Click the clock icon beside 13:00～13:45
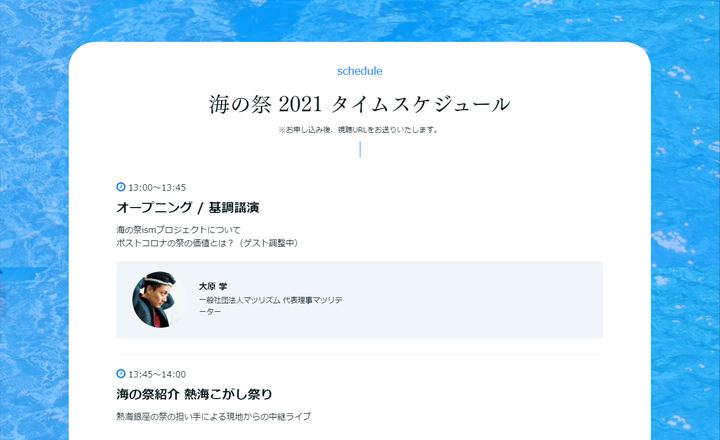This screenshot has height=440, width=720. click(x=121, y=186)
